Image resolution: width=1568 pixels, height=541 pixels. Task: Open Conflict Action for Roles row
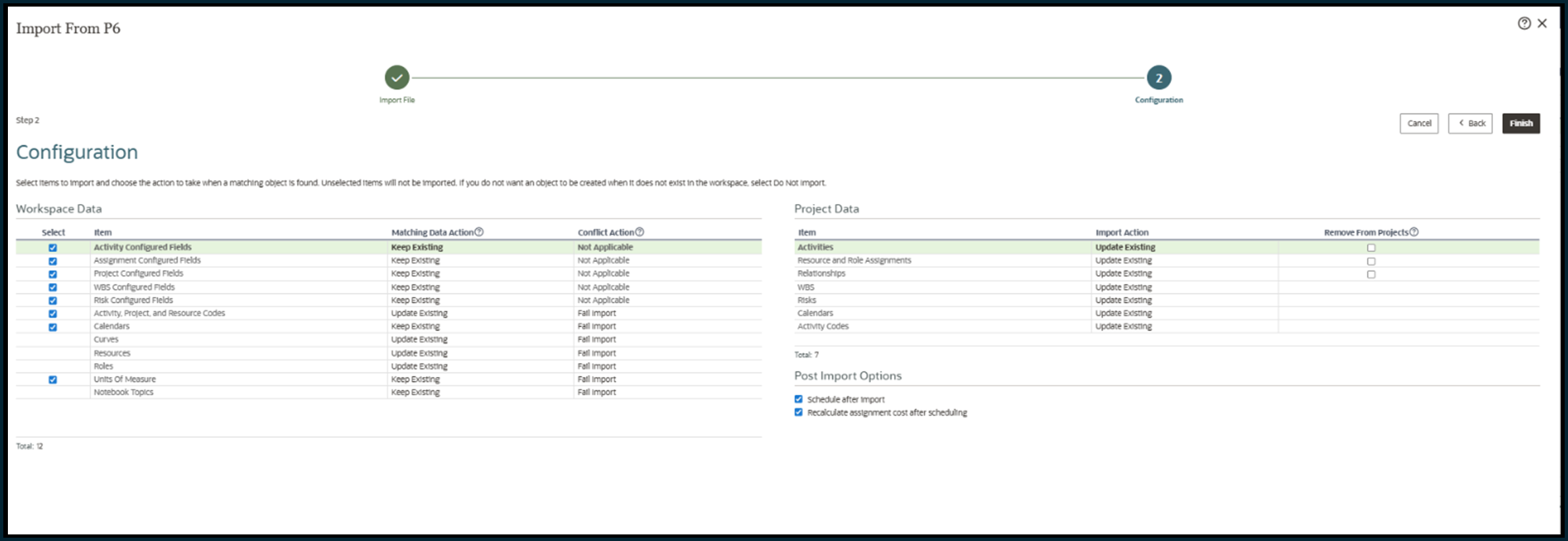667,366
